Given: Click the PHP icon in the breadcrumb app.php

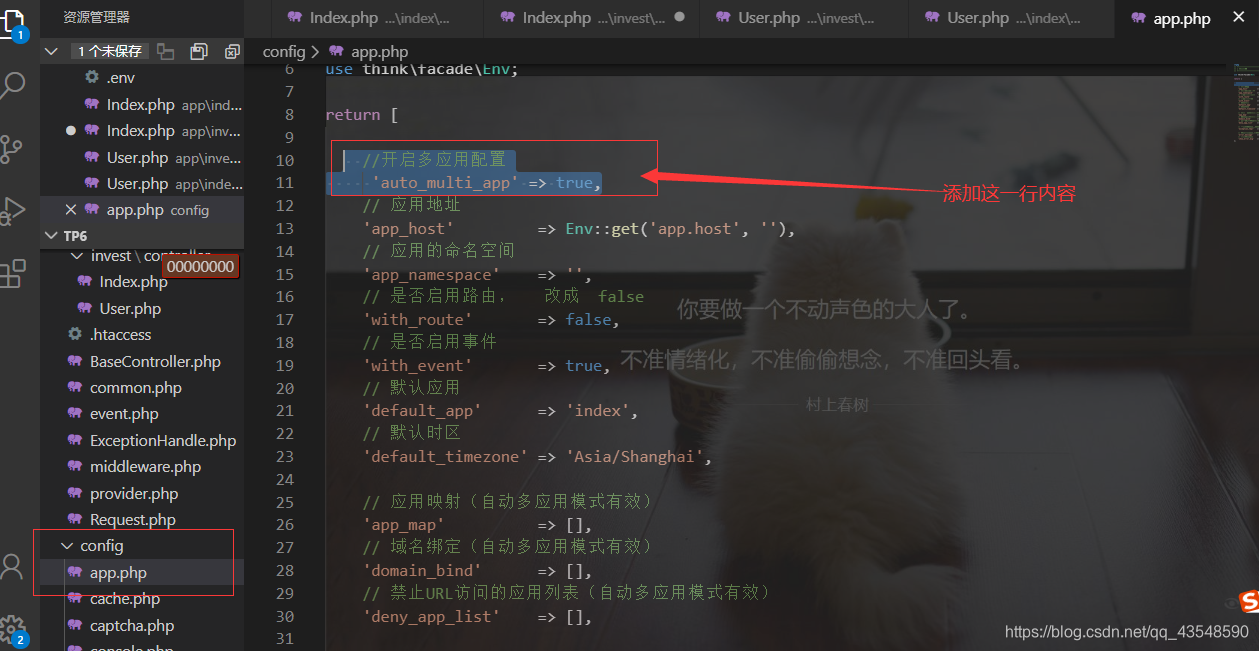Looking at the screenshot, I should pos(336,52).
